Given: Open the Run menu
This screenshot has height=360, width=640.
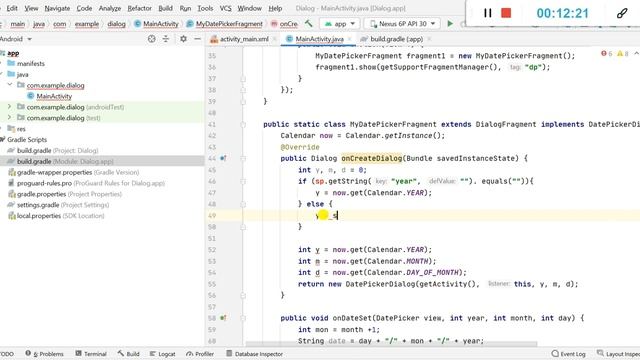Looking at the screenshot, I should point(185,8).
